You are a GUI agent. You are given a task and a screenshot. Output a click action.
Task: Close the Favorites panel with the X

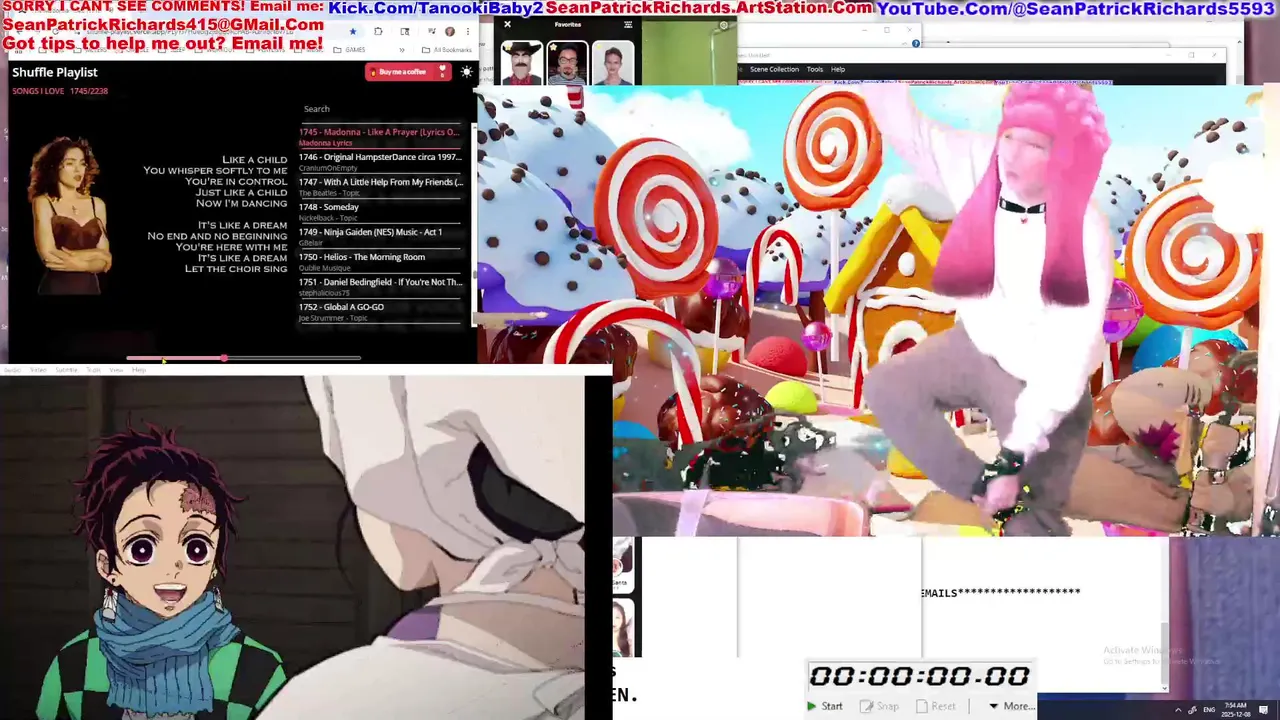tap(507, 24)
